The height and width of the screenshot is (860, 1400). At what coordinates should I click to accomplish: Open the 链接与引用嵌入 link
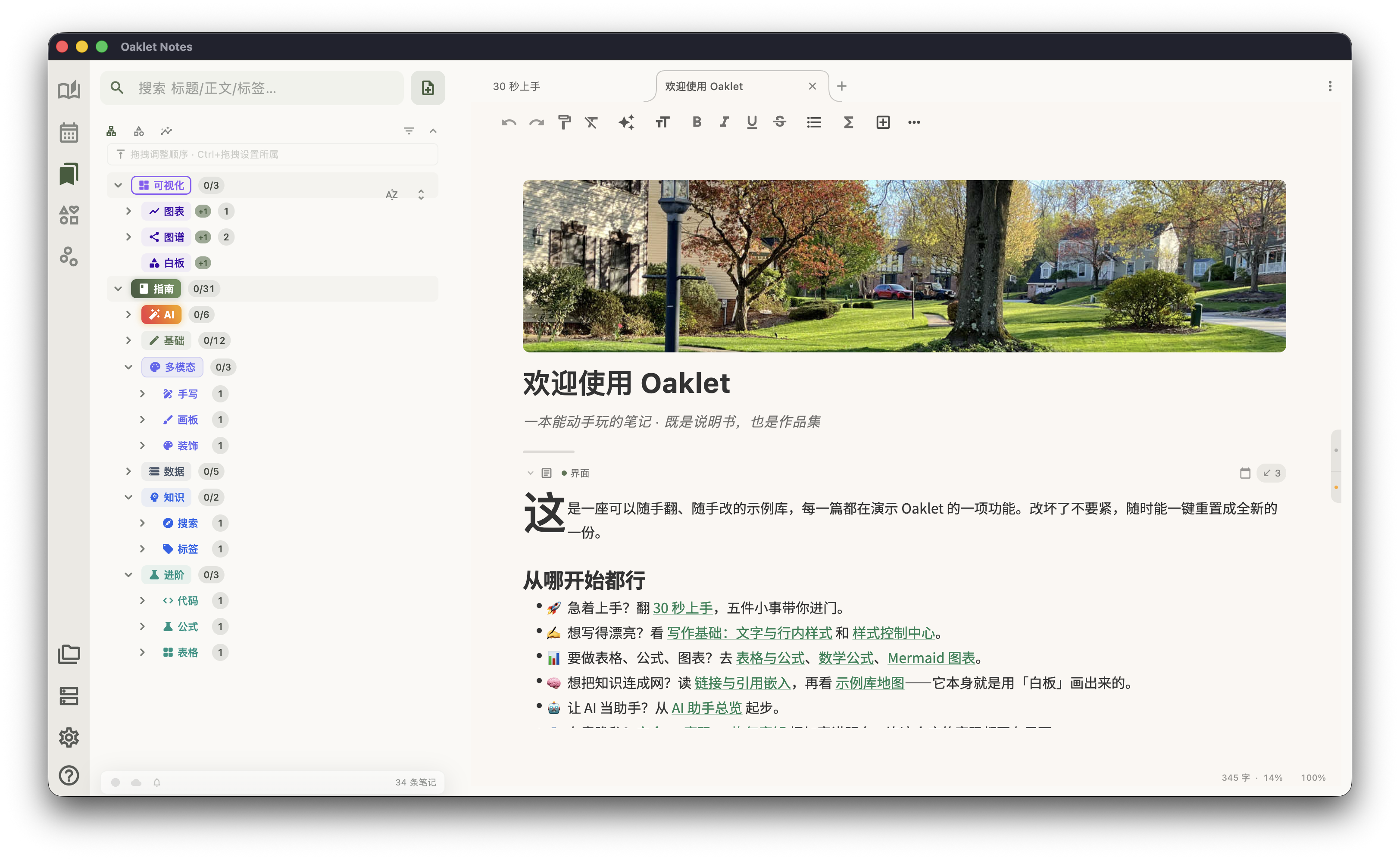pyautogui.click(x=742, y=683)
